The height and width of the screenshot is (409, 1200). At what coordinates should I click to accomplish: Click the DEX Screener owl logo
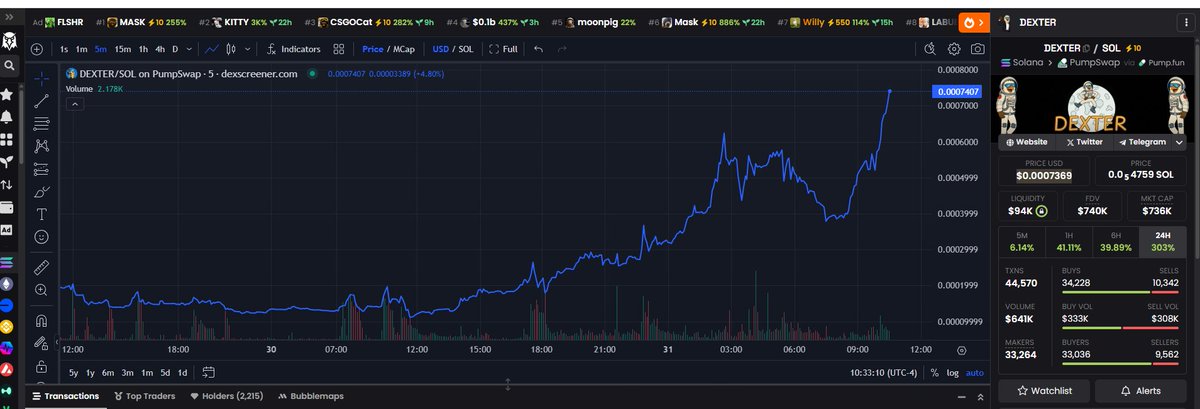coord(8,43)
